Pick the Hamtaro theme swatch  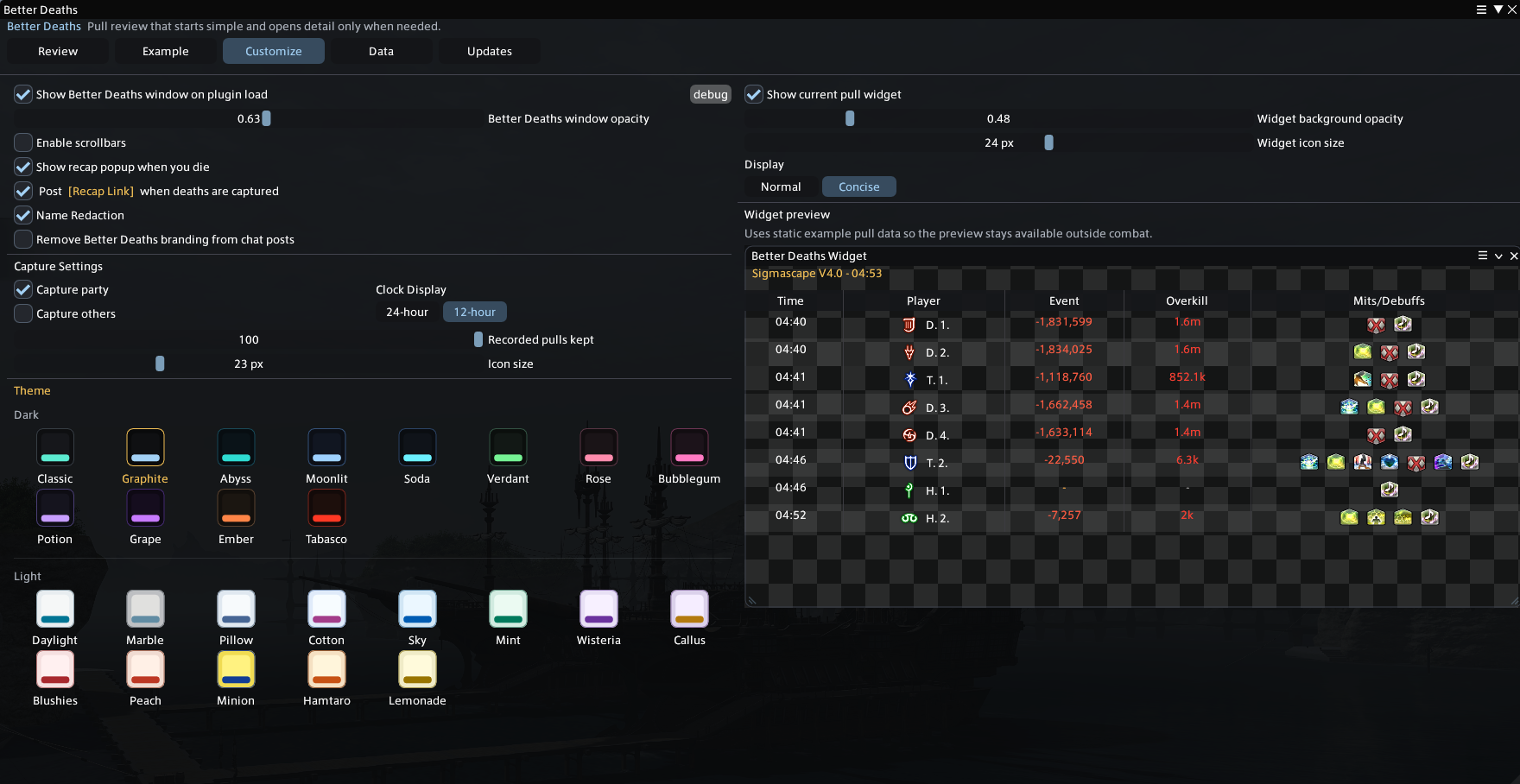pyautogui.click(x=326, y=669)
